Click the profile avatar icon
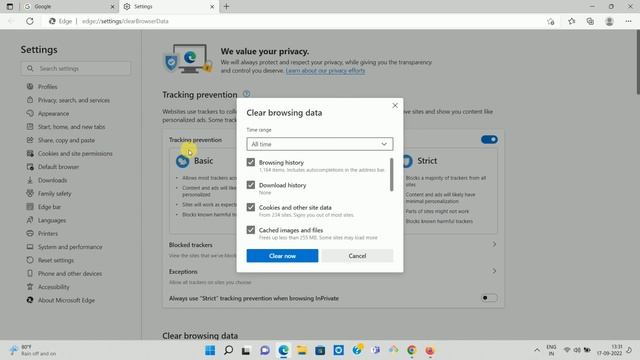Screen dimensions: 640x360 click(609, 21)
